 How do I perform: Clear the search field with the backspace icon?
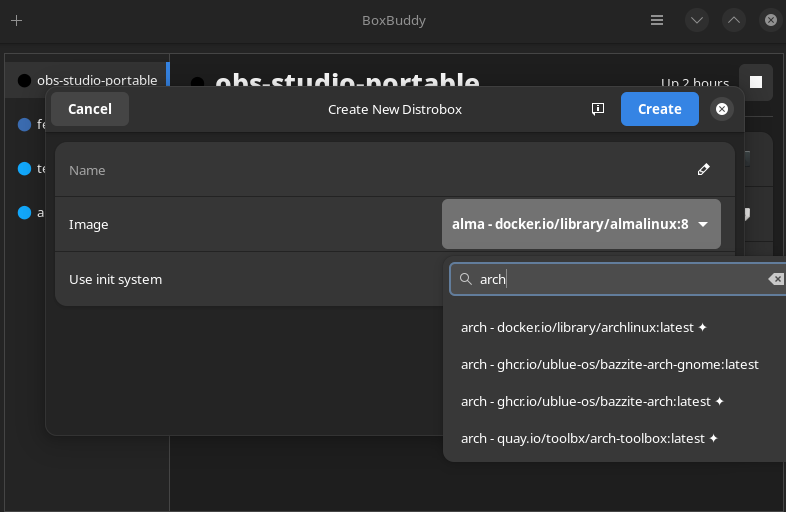point(775,279)
